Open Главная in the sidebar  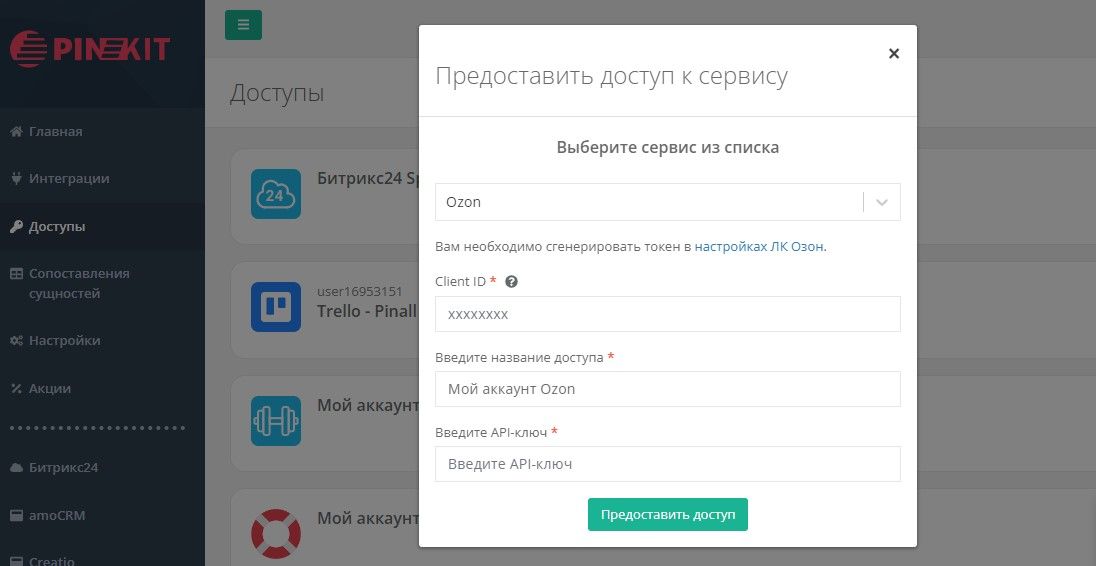(x=55, y=132)
